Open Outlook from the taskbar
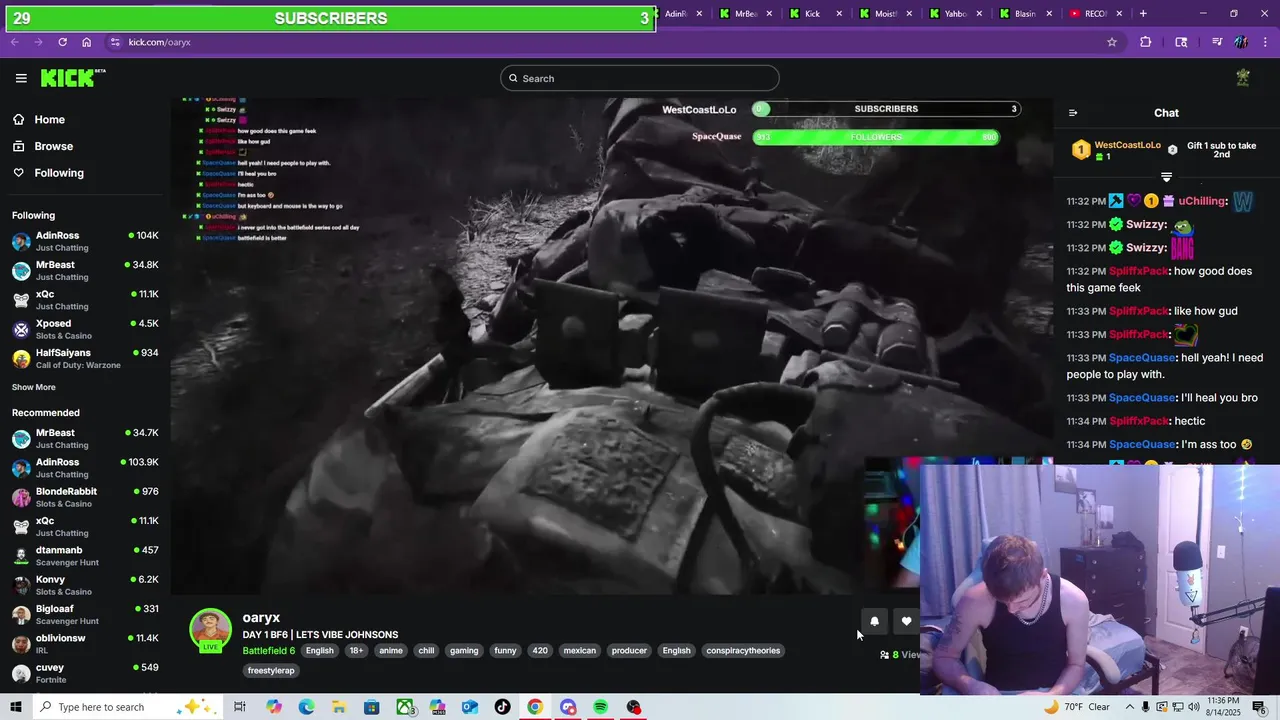This screenshot has height=720, width=1280. 470,707
